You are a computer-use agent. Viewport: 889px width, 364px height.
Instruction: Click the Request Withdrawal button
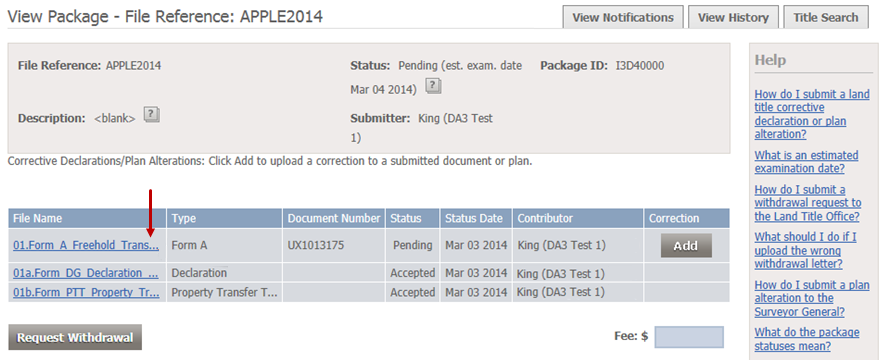tap(75, 337)
